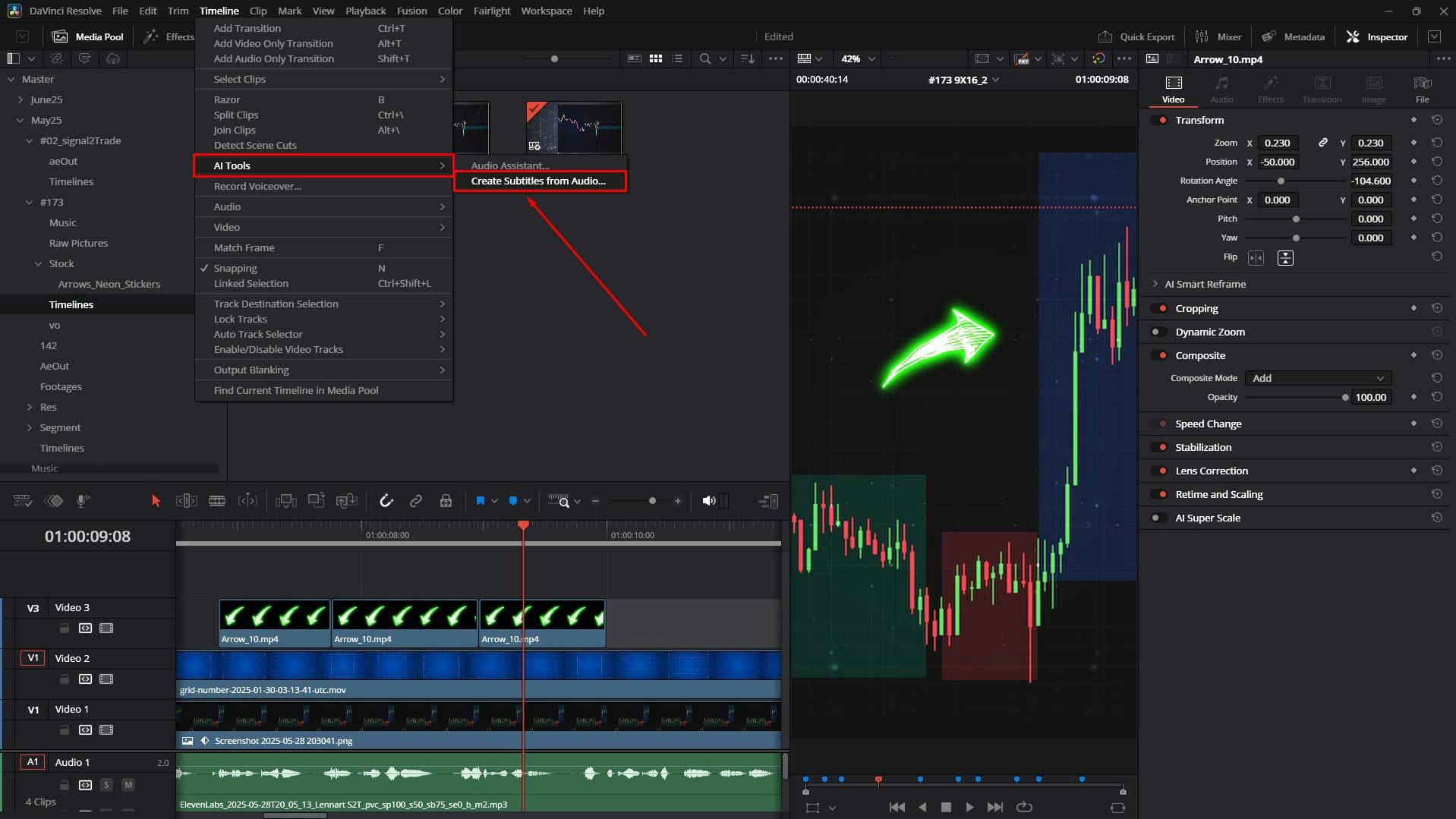Stop playback in the viewer
The image size is (1456, 819).
tap(946, 807)
